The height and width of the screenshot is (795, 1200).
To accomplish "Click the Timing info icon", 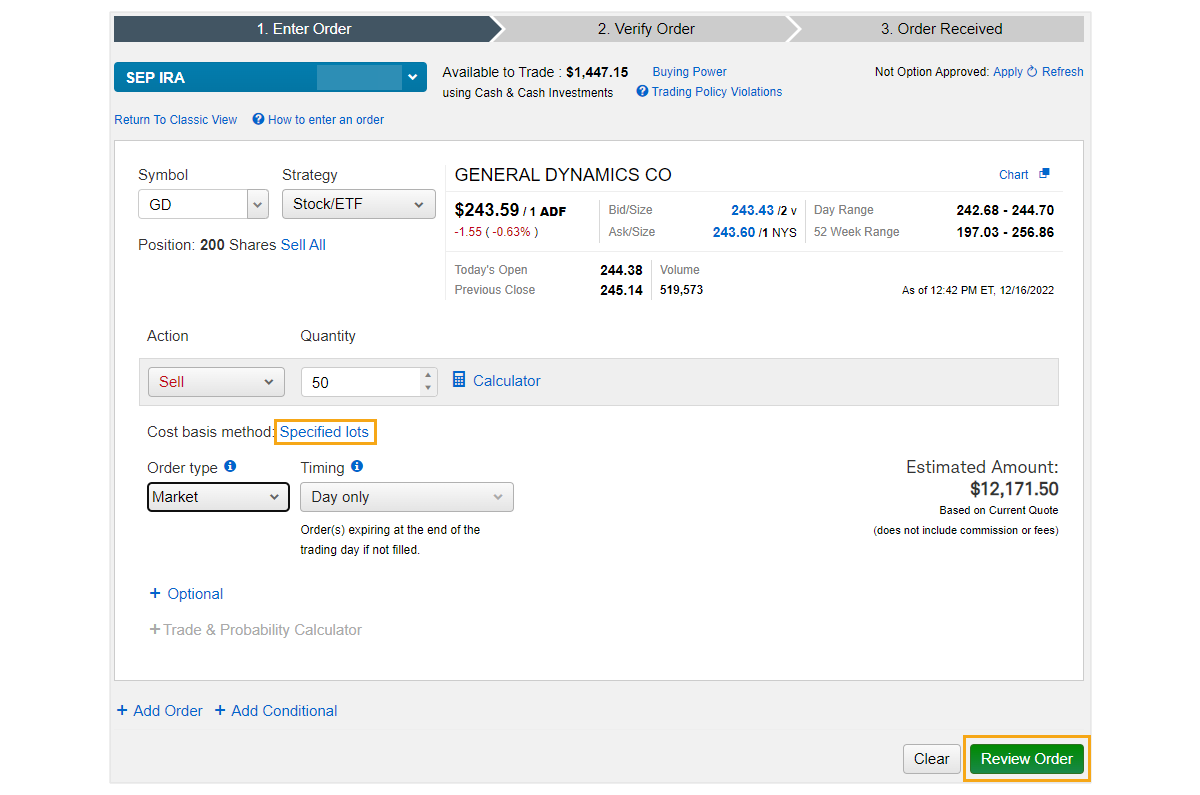I will click(357, 466).
